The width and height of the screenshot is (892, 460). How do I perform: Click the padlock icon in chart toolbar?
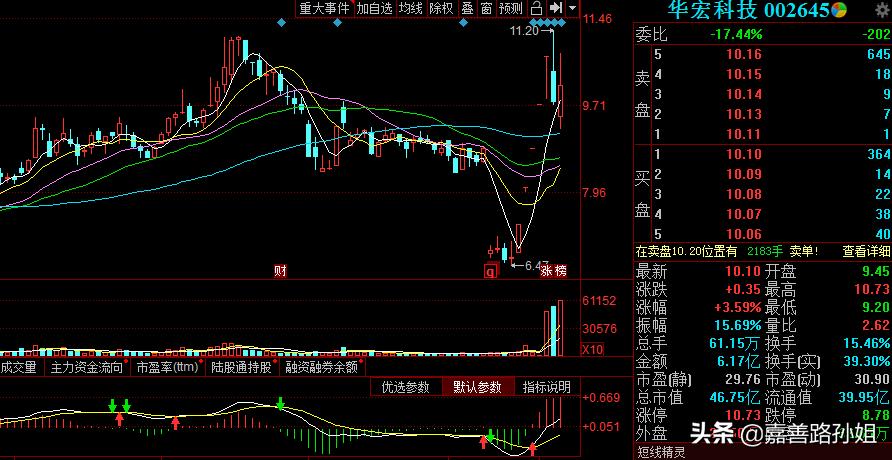pyautogui.click(x=535, y=8)
